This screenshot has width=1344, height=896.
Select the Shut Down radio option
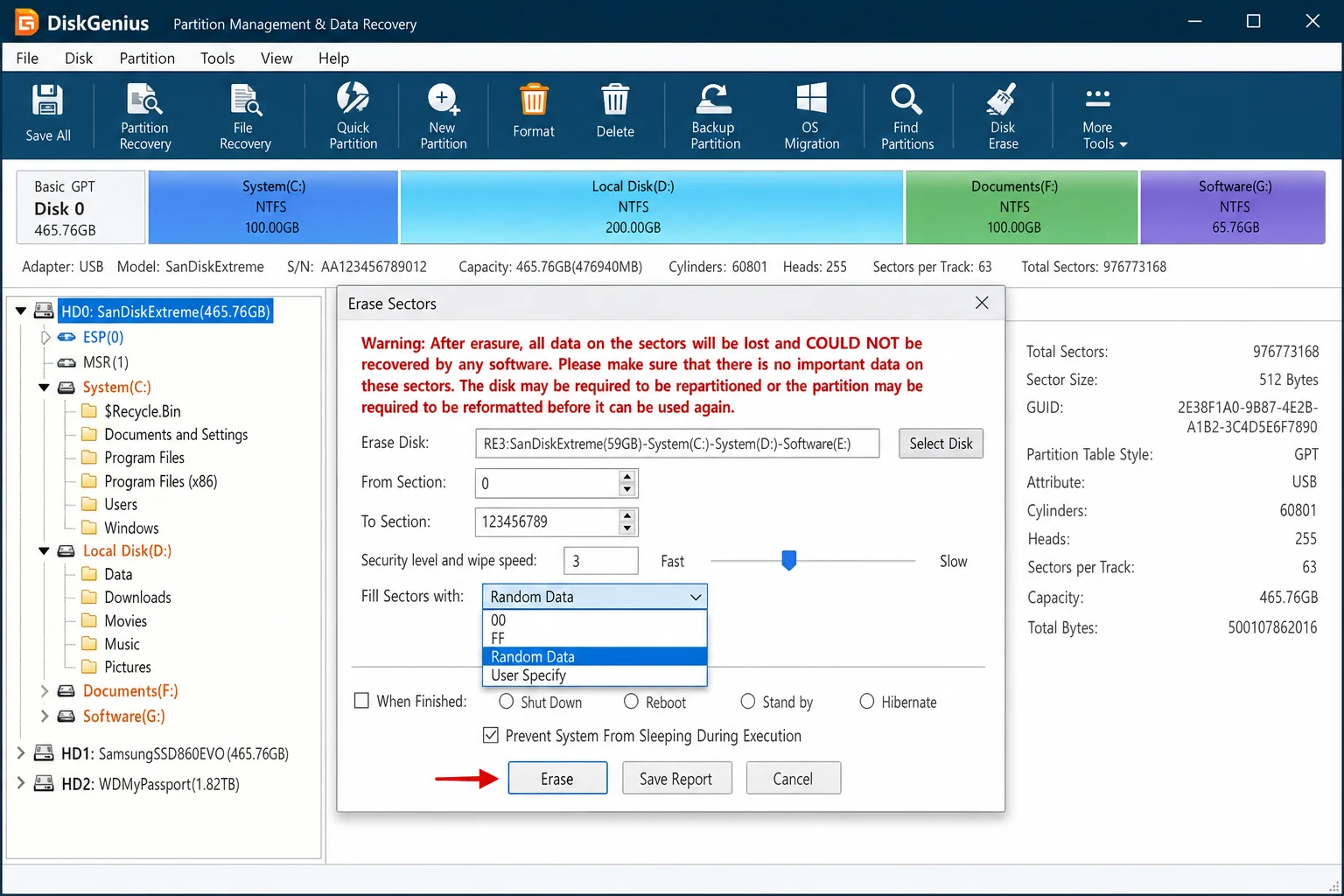coord(506,702)
